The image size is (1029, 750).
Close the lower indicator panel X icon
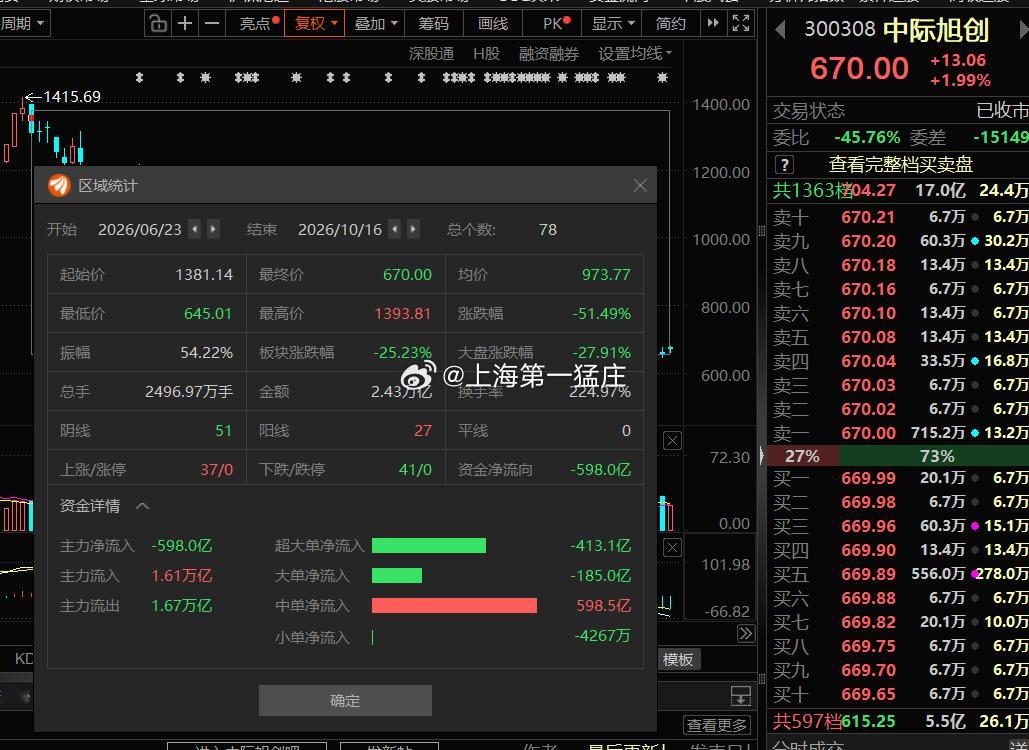672,547
